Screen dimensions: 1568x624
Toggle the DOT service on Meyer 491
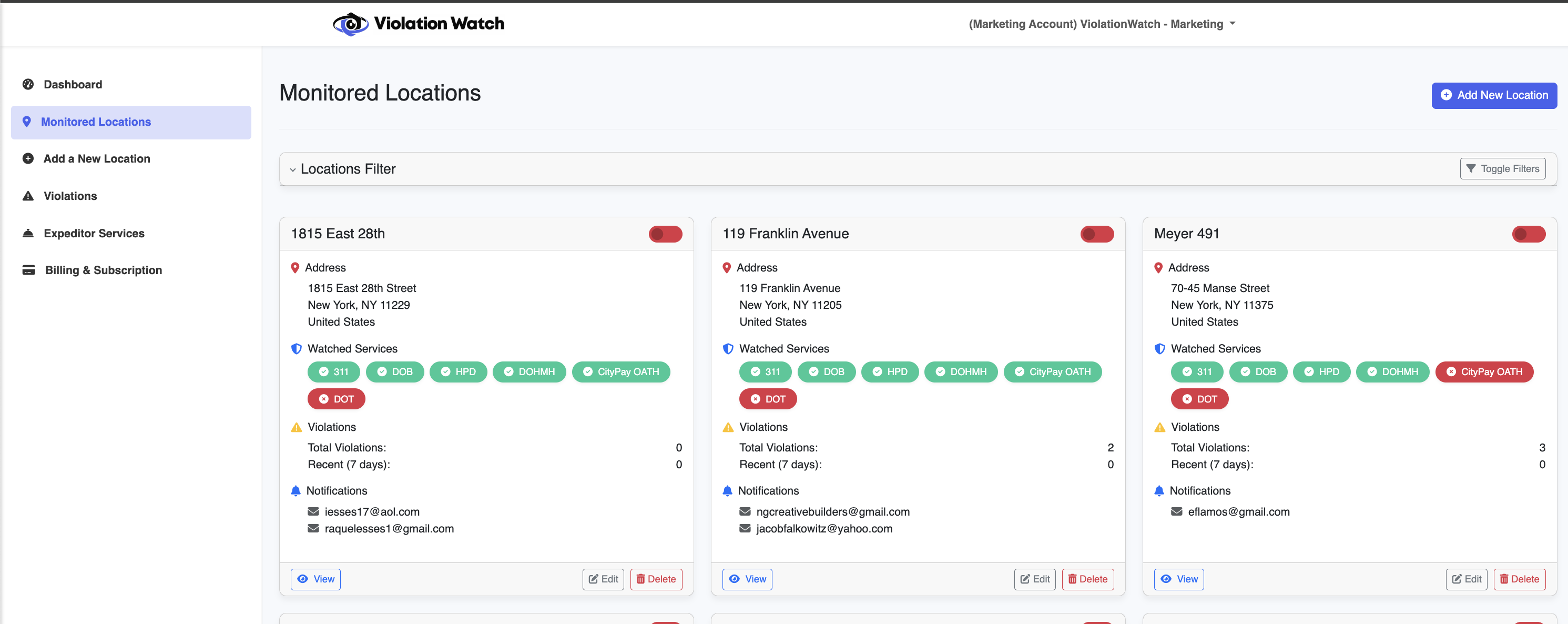(1199, 399)
